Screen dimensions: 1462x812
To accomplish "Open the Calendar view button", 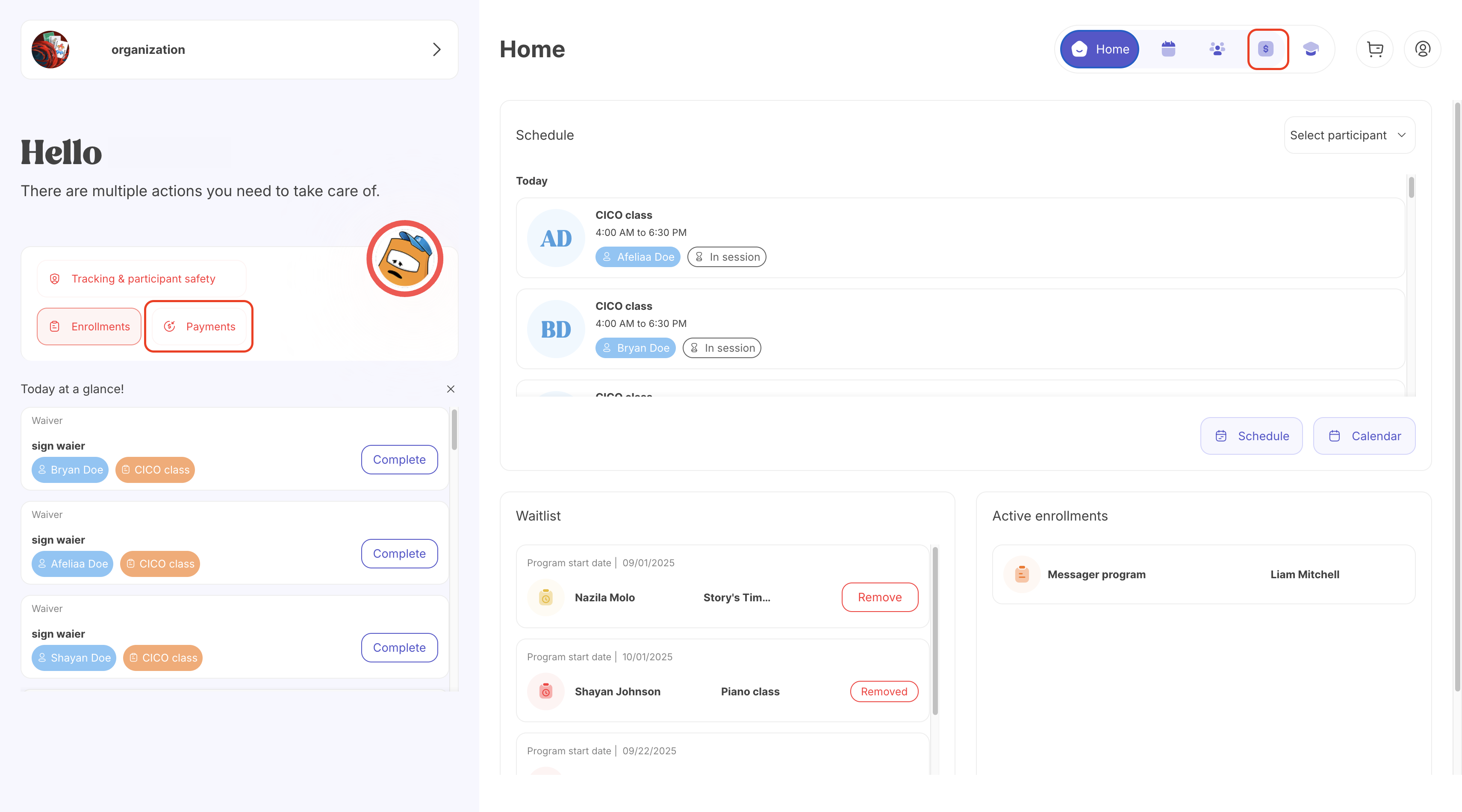I will (x=1364, y=436).
